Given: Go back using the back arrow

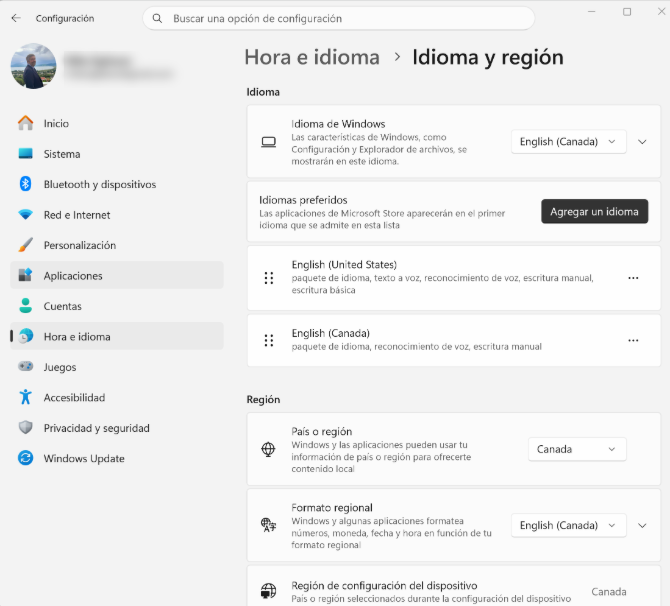Looking at the screenshot, I should pos(16,18).
